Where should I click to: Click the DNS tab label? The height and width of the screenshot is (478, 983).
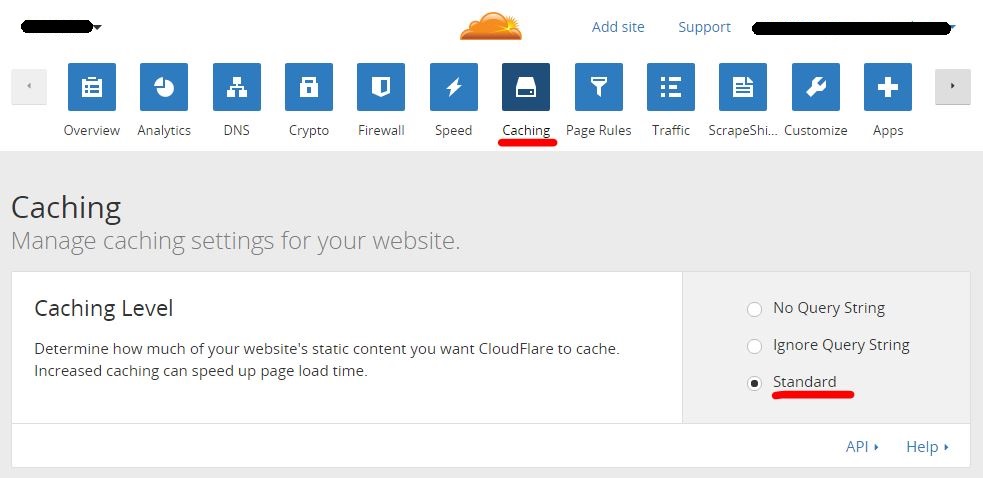coord(236,130)
